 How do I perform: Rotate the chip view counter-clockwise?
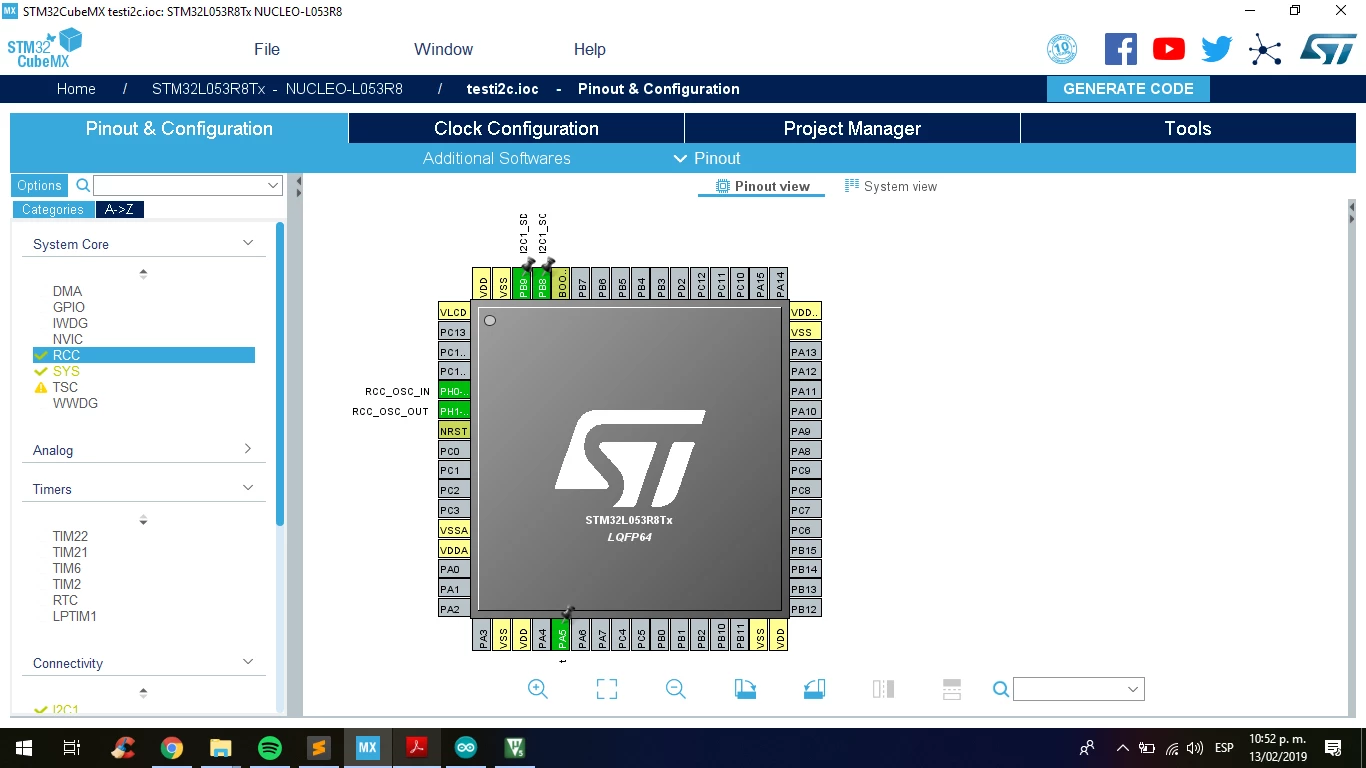pyautogui.click(x=814, y=688)
